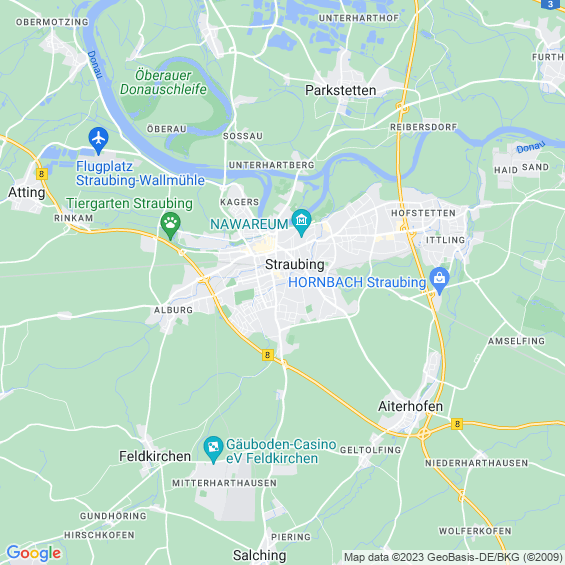Click the yellow B road shield near Atting
565x565 pixels.
tap(42, 174)
